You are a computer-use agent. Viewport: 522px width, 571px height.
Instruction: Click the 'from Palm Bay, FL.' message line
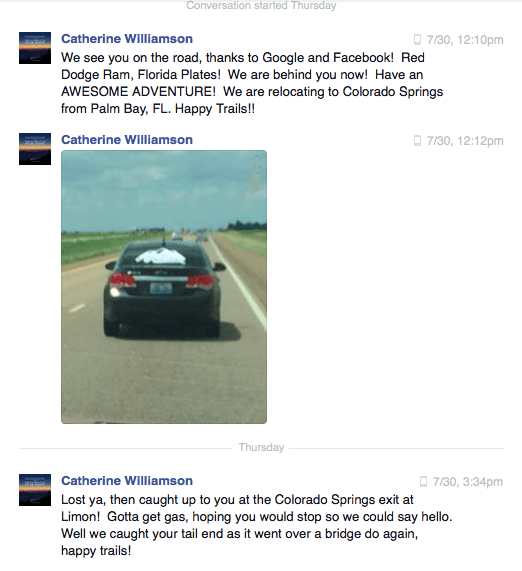tap(158, 109)
